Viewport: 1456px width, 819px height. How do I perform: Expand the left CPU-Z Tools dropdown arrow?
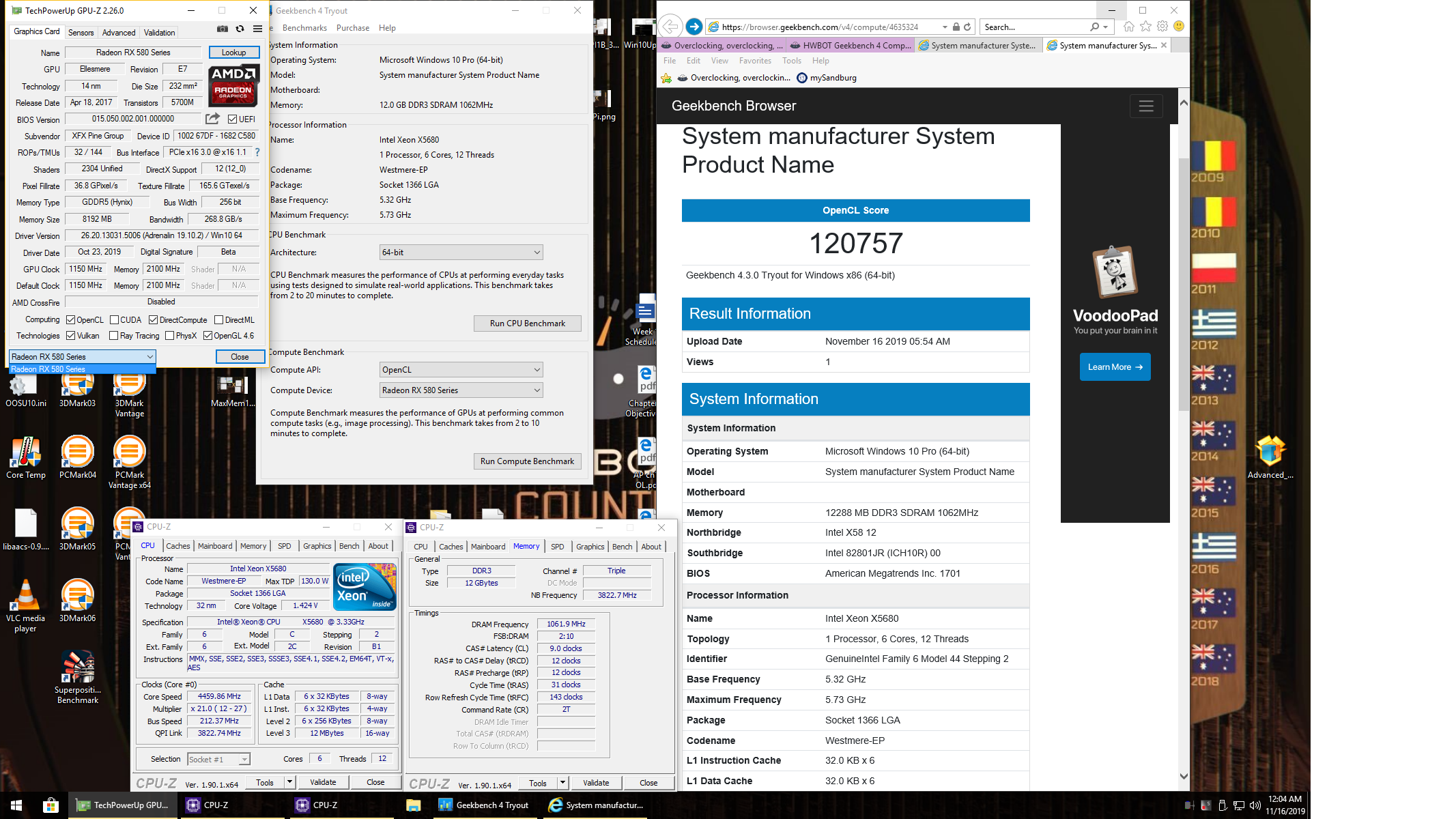pos(289,782)
